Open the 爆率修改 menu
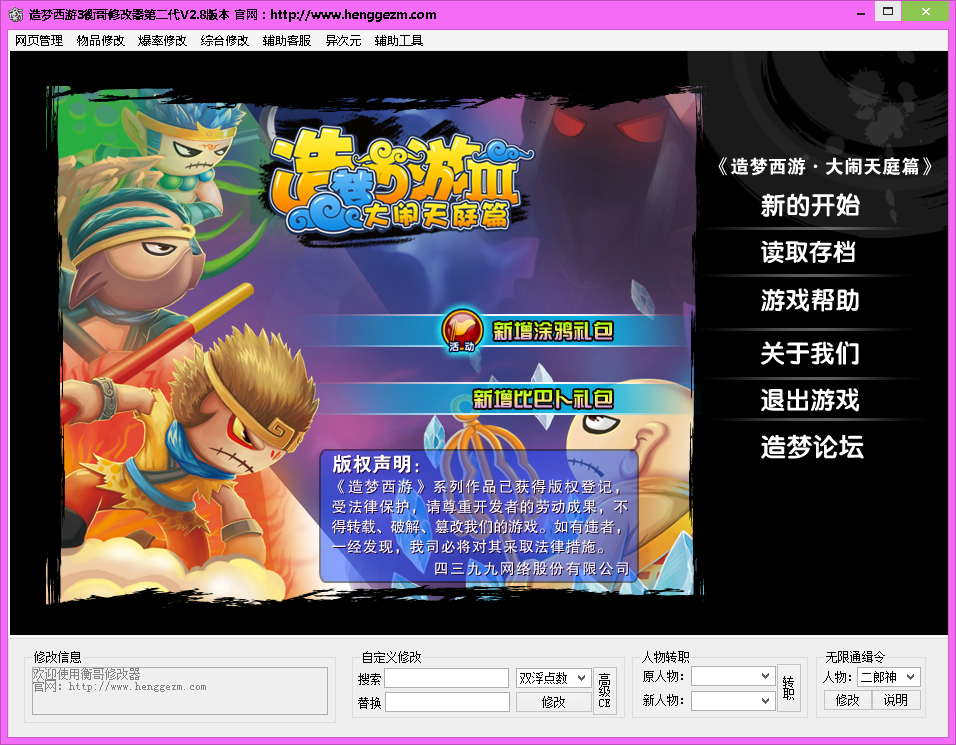 coord(162,41)
